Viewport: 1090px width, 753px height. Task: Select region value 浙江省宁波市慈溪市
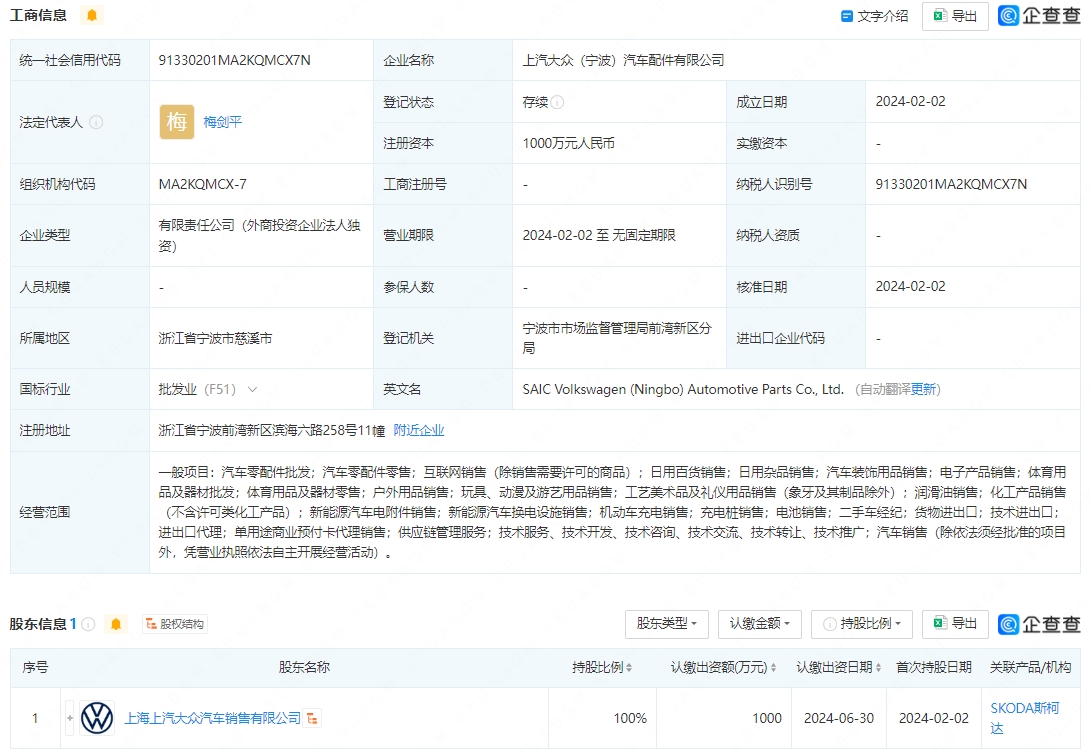pos(215,339)
